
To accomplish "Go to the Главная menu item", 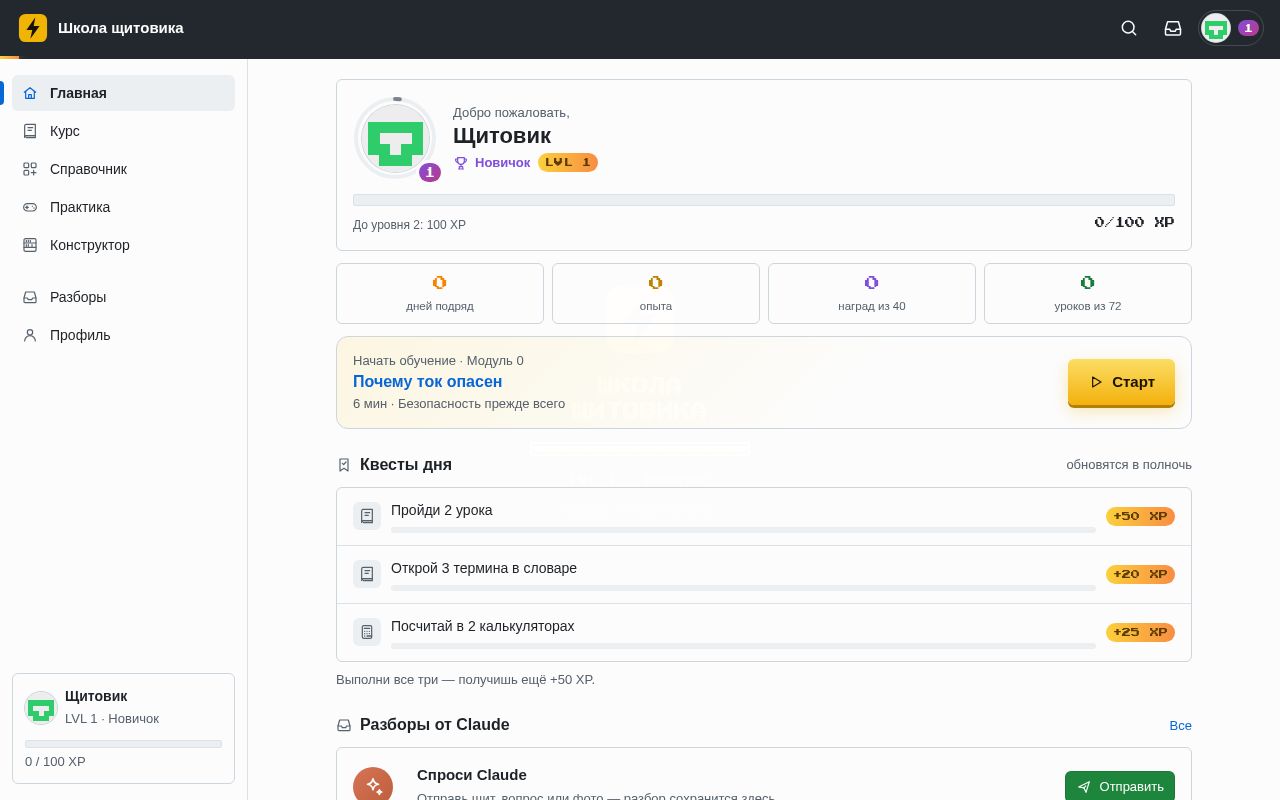I will click(x=123, y=93).
